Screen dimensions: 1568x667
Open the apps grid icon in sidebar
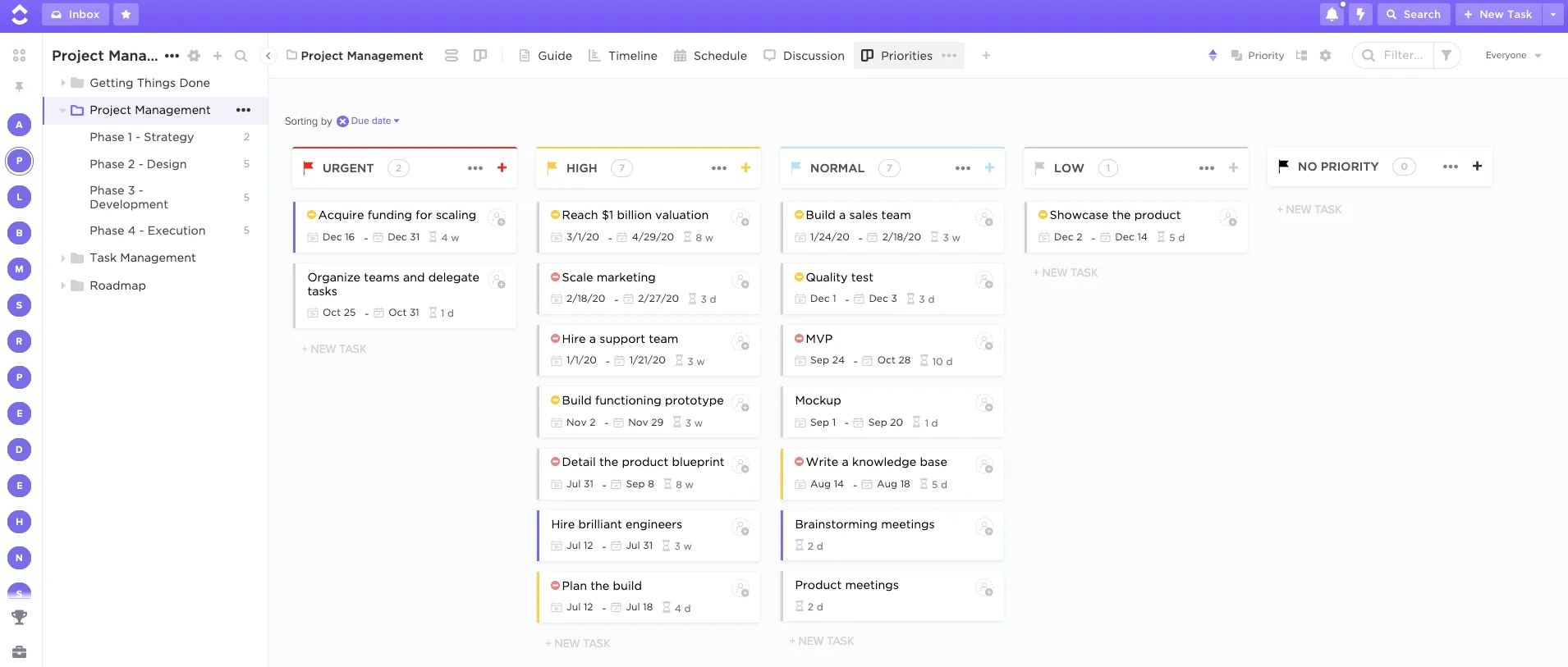coord(19,55)
